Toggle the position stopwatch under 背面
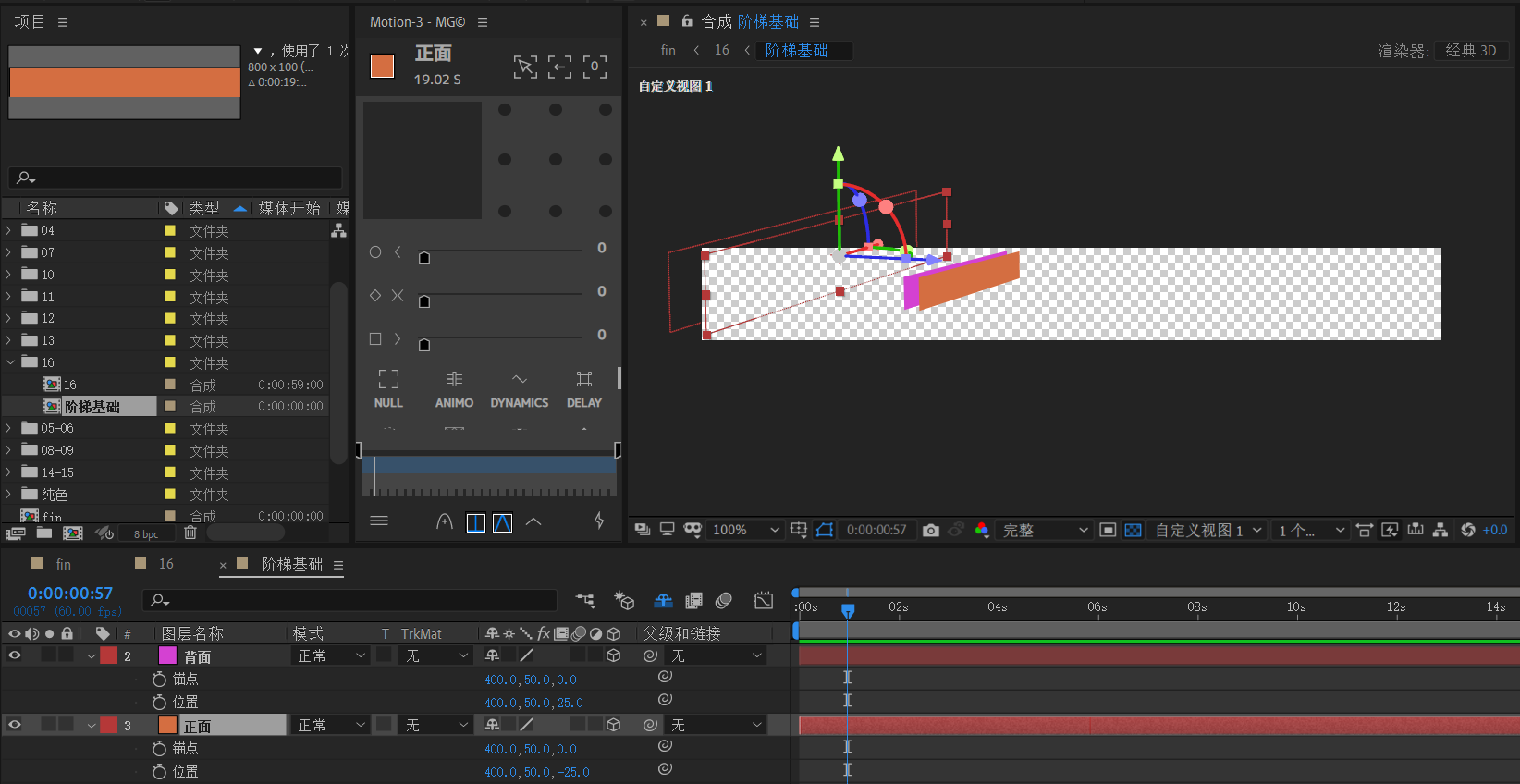The image size is (1520, 784). coord(159,702)
